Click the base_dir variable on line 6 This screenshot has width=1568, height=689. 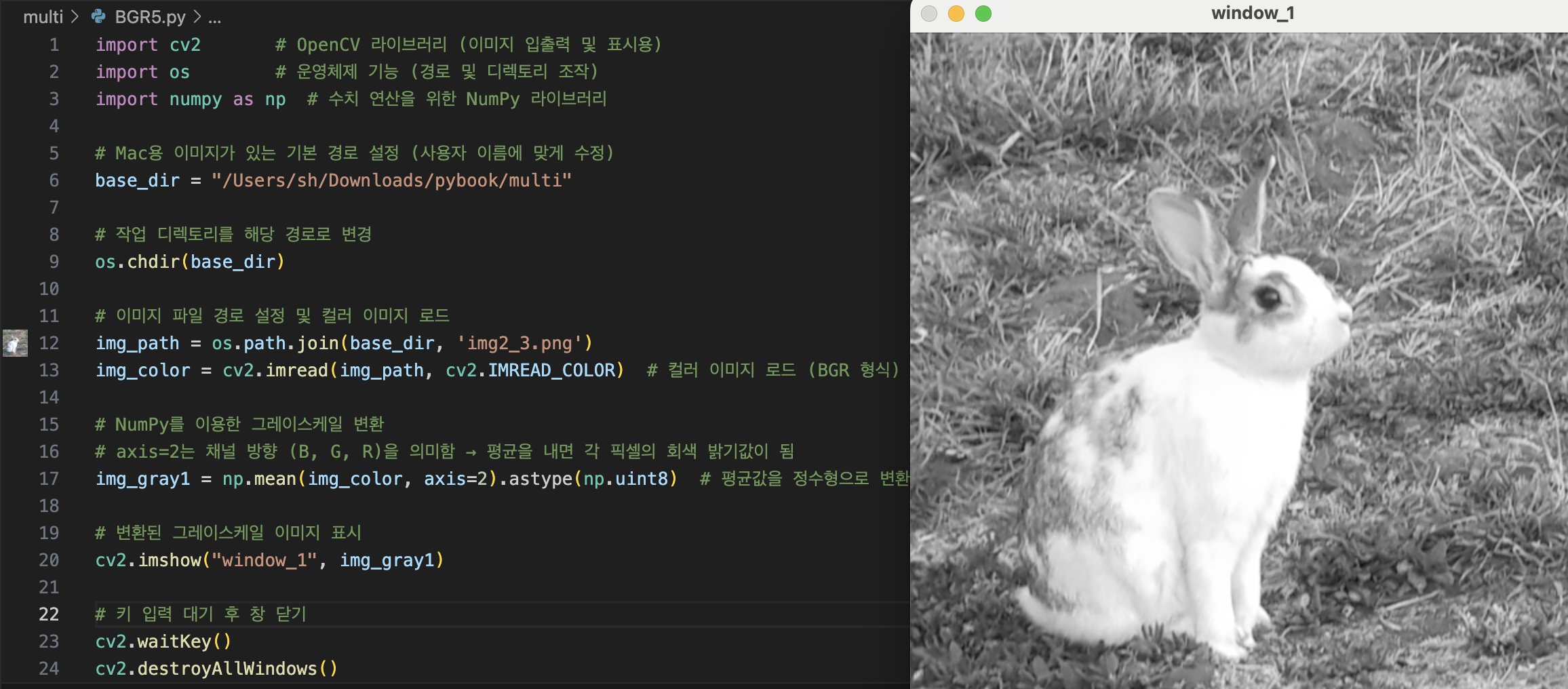pyautogui.click(x=137, y=180)
